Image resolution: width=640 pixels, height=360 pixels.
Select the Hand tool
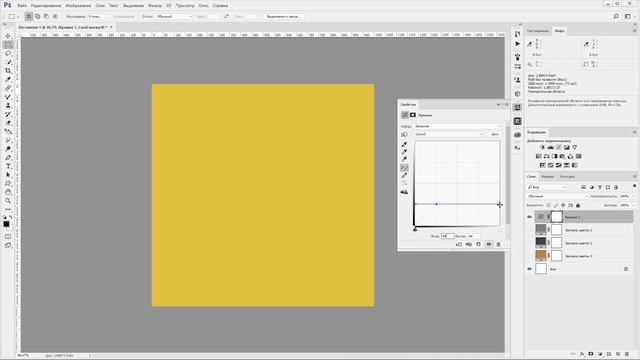8,192
